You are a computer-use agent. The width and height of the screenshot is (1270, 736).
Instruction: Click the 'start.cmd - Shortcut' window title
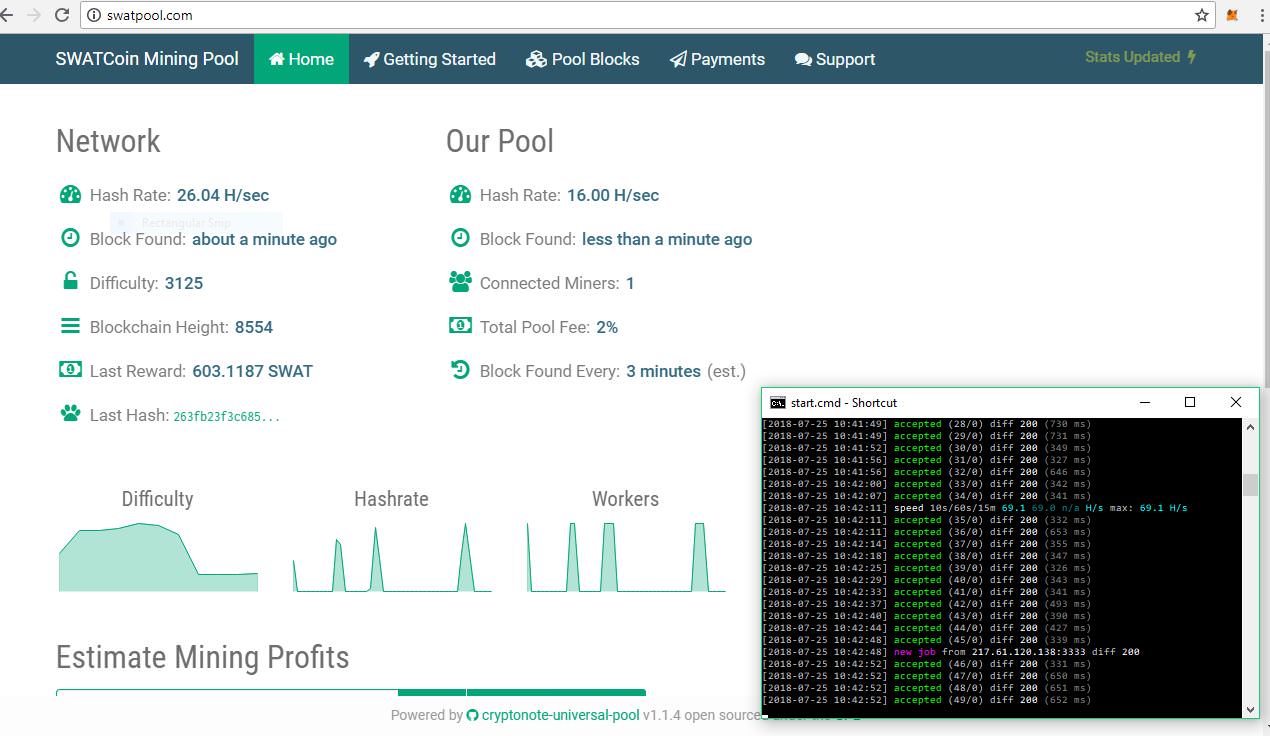[x=844, y=402]
